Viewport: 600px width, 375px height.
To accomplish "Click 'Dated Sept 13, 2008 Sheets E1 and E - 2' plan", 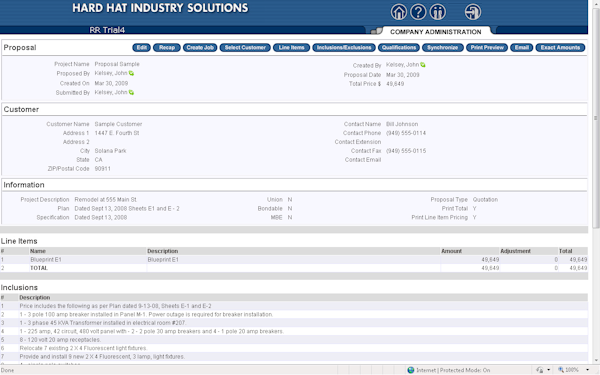I will (x=127, y=208).
